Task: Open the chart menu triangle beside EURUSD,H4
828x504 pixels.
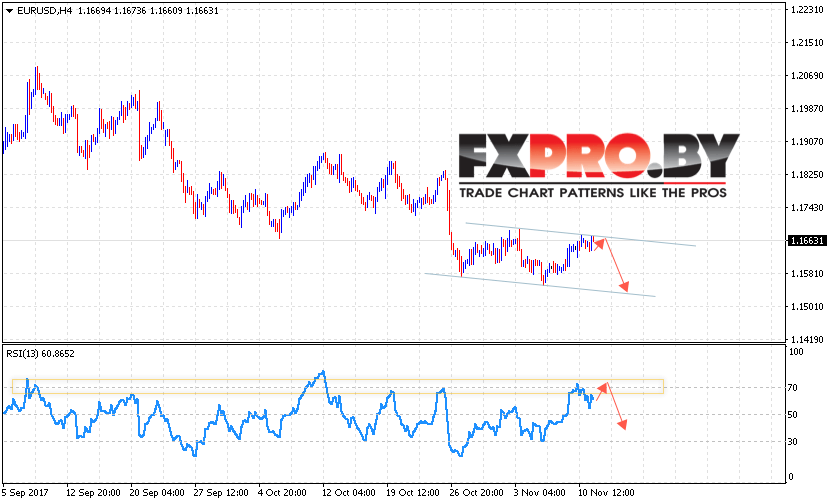Action: 9,11
